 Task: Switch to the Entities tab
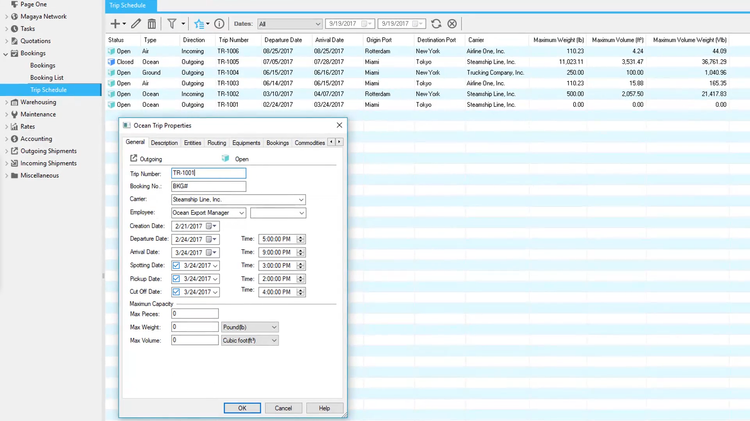(x=192, y=143)
